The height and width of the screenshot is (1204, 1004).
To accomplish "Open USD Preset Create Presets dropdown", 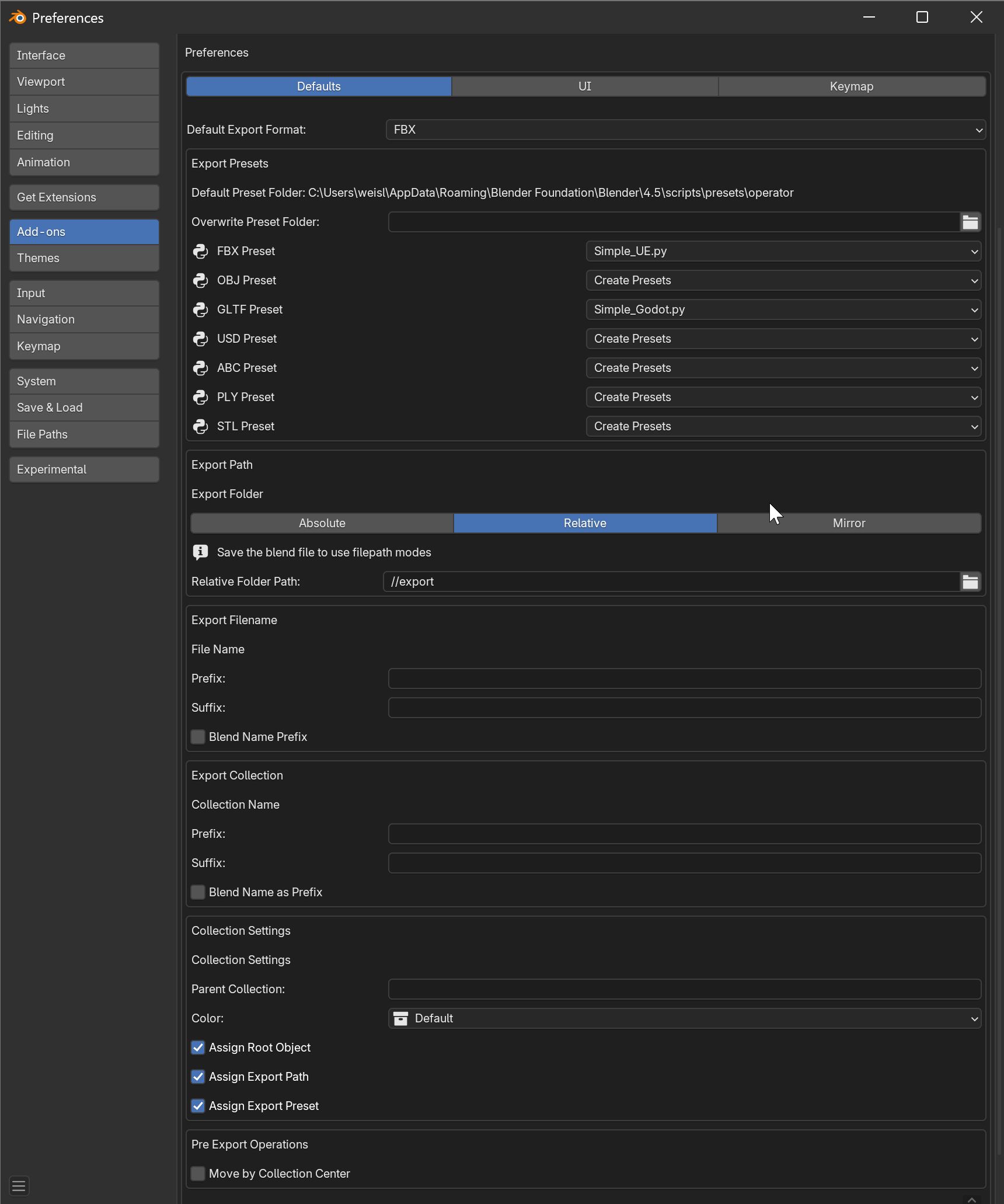I will click(783, 339).
